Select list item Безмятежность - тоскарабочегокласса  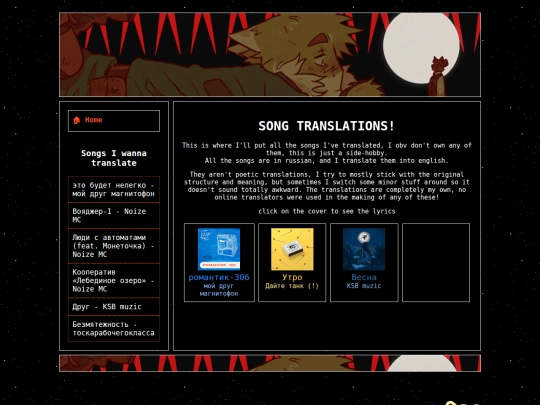coord(114,329)
